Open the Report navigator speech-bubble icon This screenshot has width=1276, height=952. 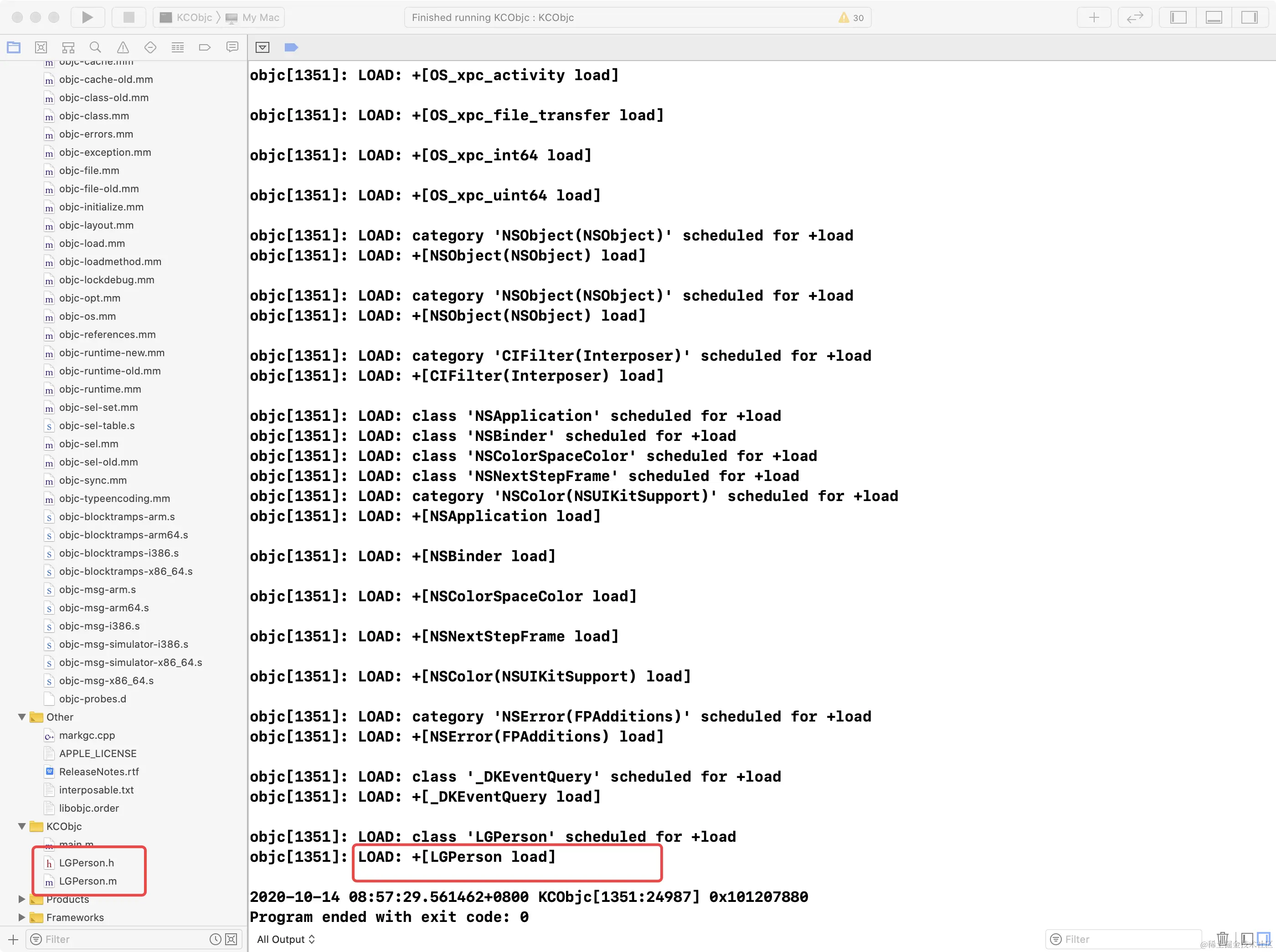pyautogui.click(x=232, y=47)
